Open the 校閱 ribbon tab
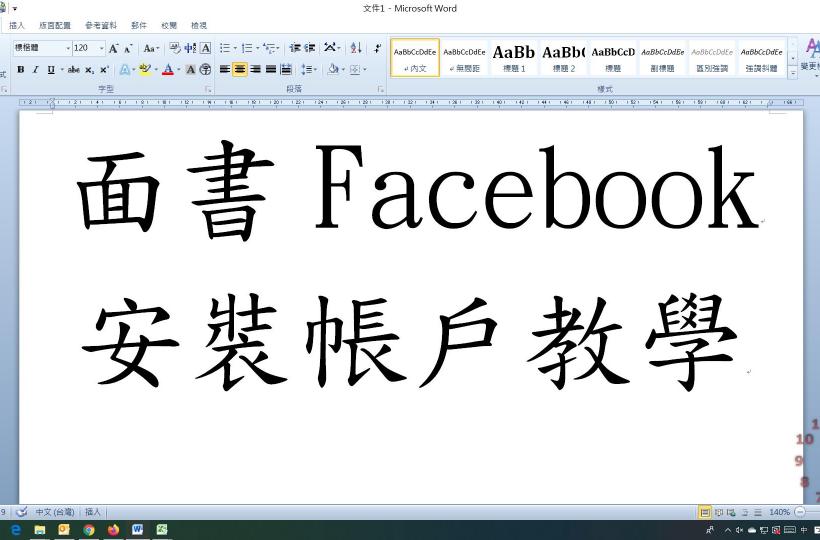The width and height of the screenshot is (820, 540). coord(169,25)
